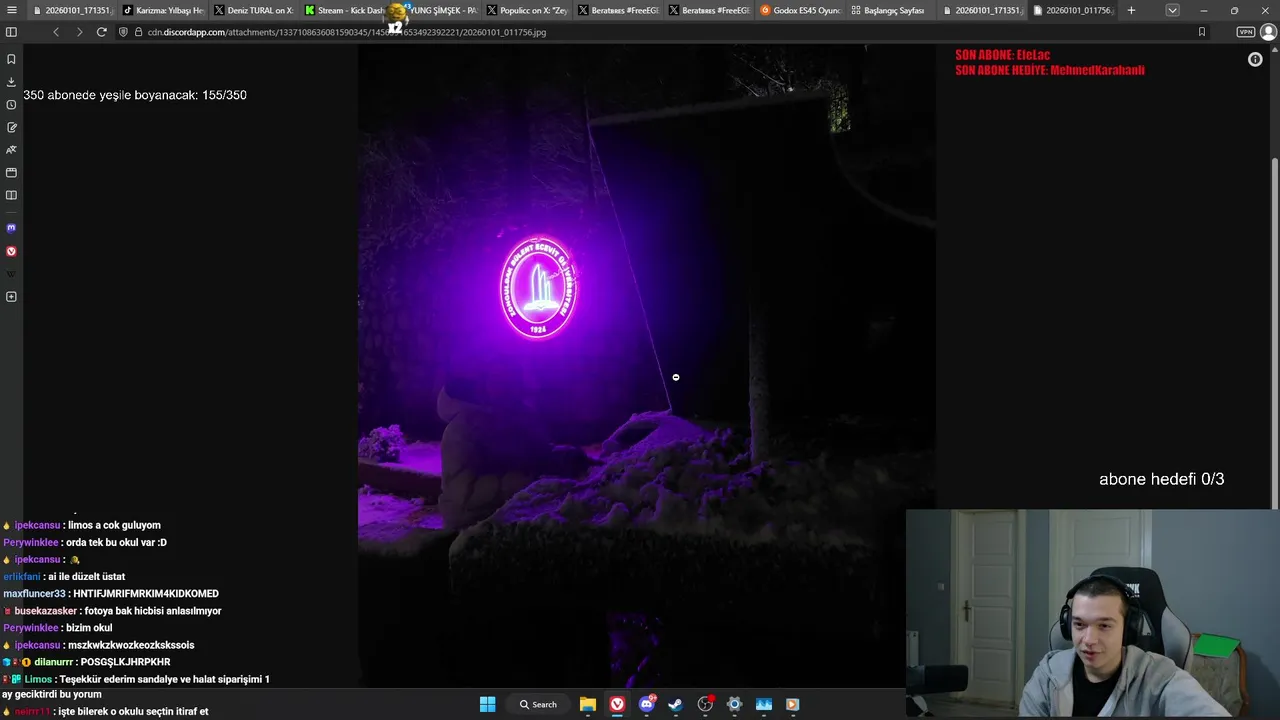Image resolution: width=1280 pixels, height=720 pixels.
Task: Switch to the Karizma: Yılbaşı TikTok tab
Action: (163, 10)
